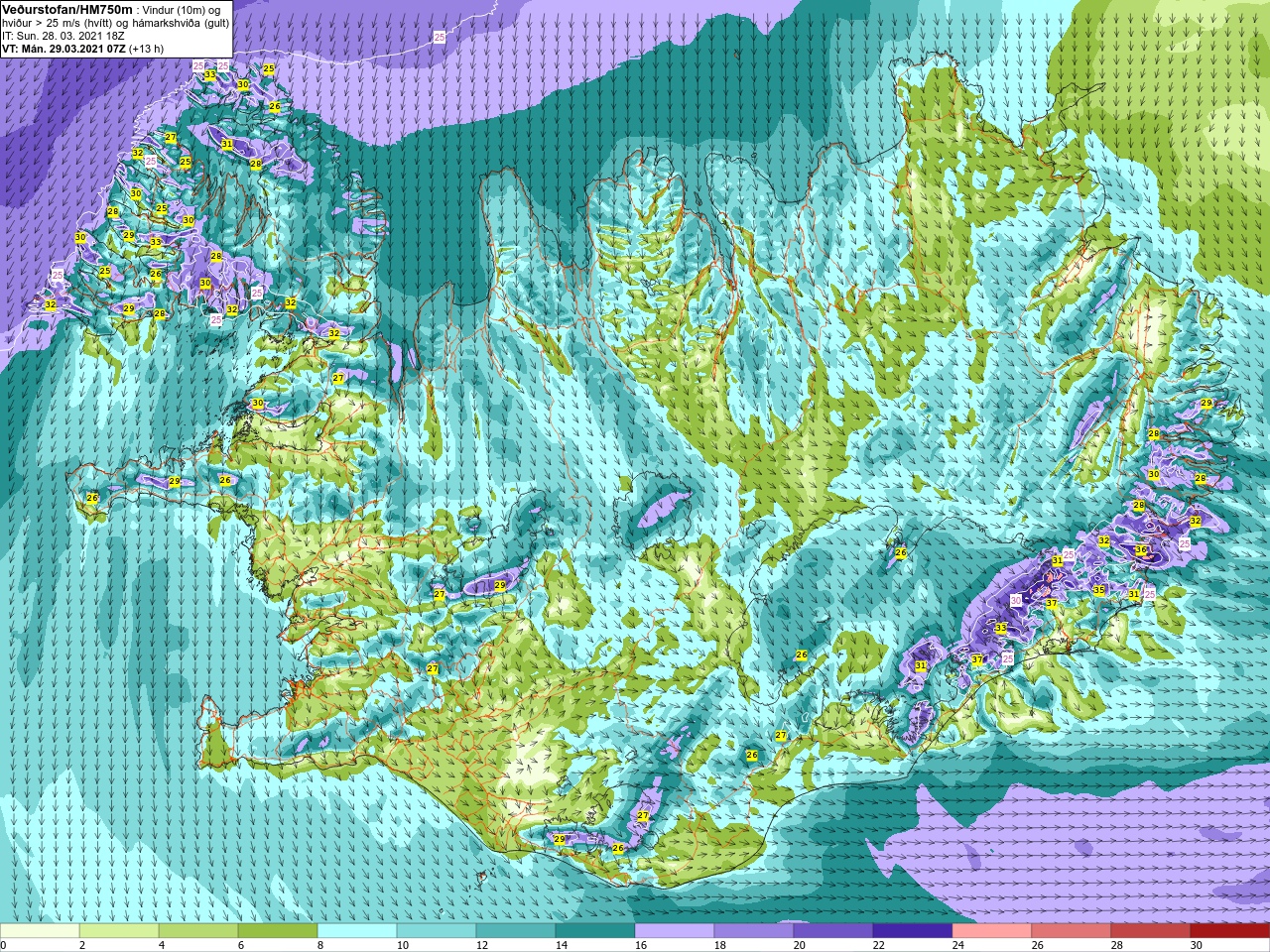Click the 26–28 m/s salmon legend swatch
Screen dimensions: 1270x952
(1072, 931)
